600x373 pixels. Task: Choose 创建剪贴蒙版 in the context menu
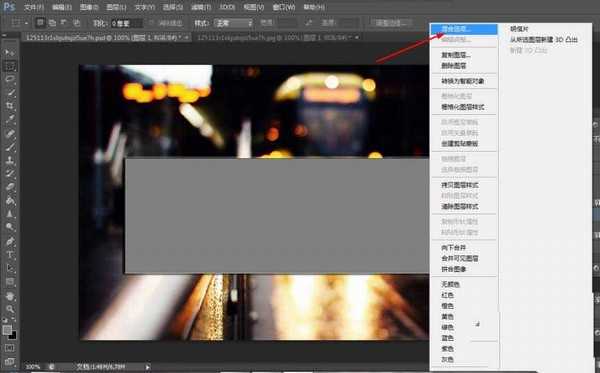click(464, 144)
